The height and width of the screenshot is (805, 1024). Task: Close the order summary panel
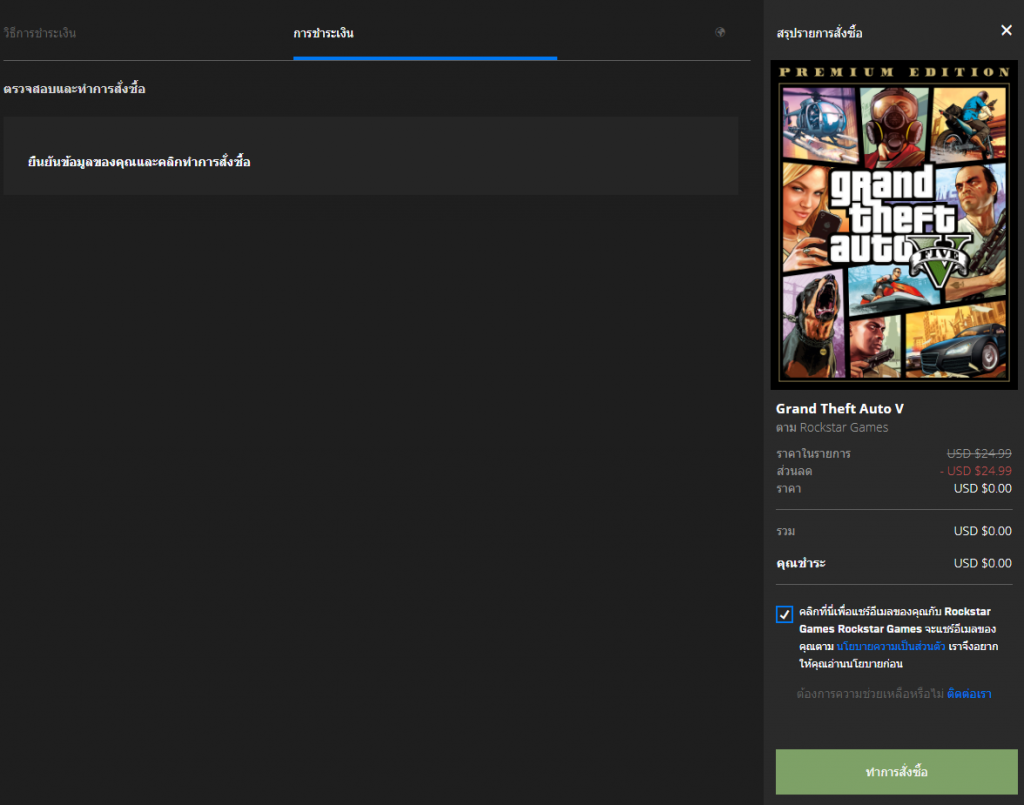(x=1006, y=30)
